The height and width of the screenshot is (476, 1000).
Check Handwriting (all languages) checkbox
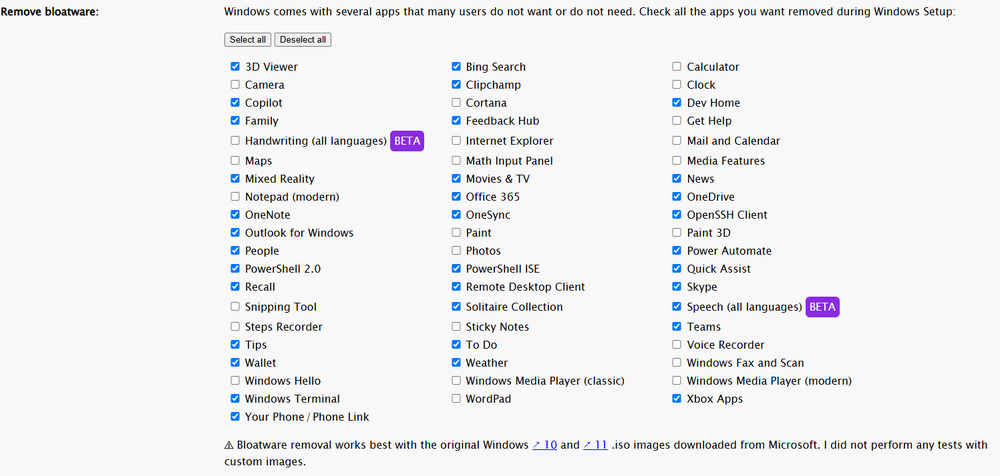(235, 140)
